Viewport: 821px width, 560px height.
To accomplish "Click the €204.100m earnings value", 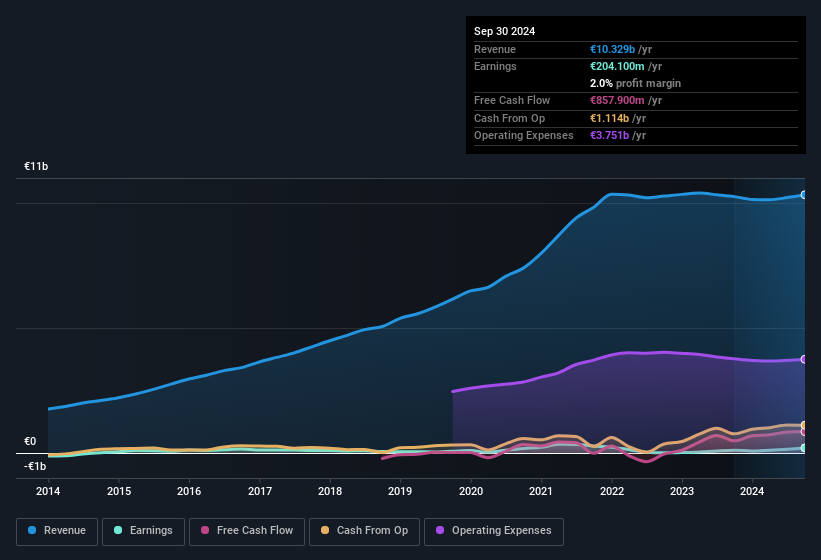I will pos(617,66).
